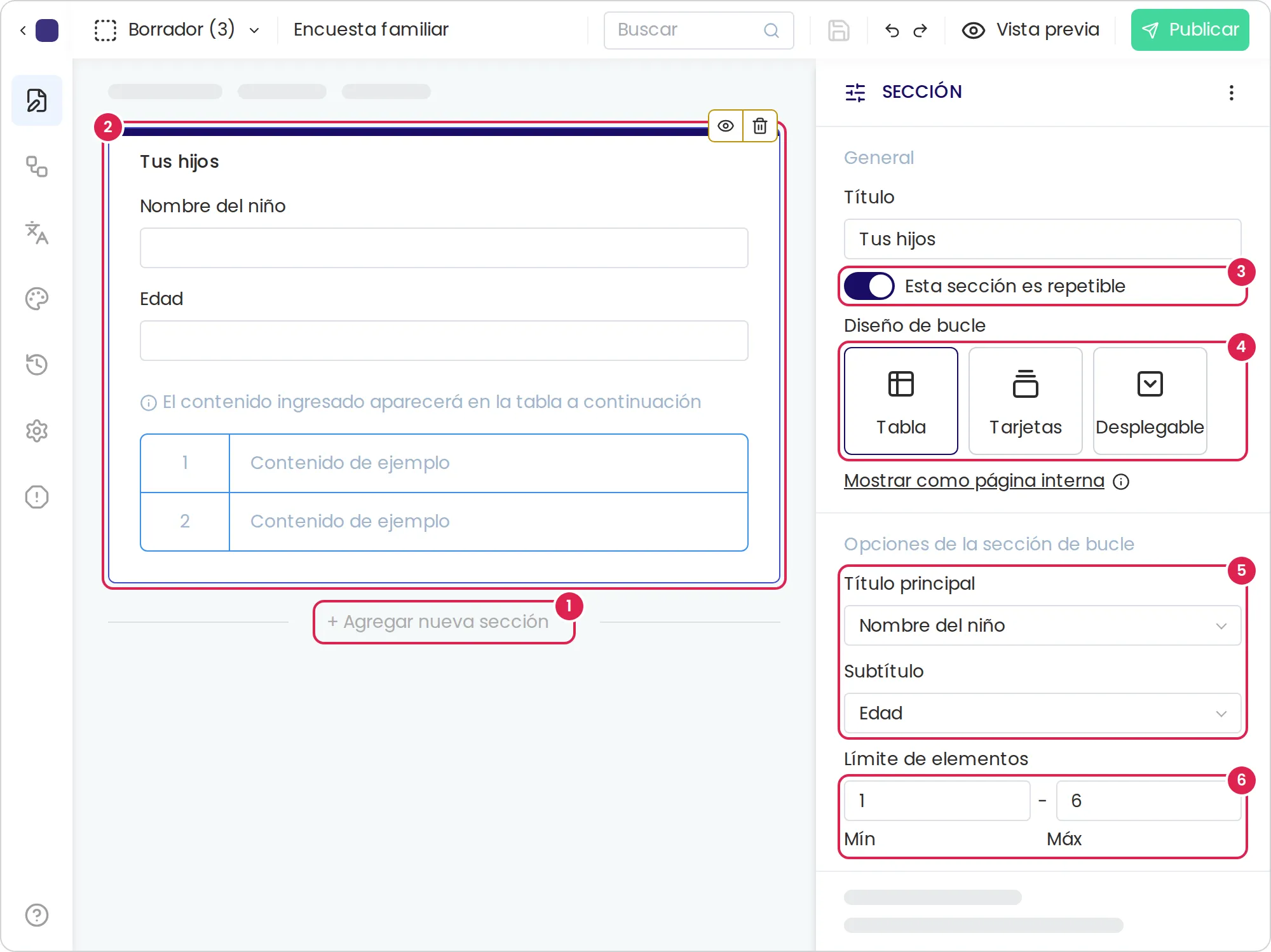Click the Buscar search field

point(698,31)
